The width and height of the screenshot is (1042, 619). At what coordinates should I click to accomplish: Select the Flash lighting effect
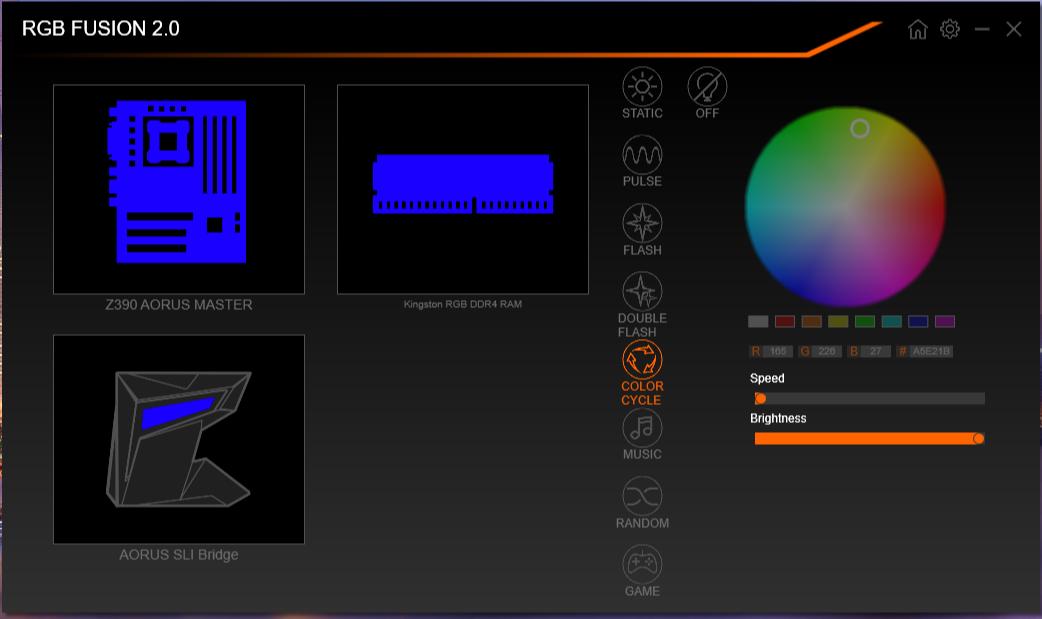[x=642, y=224]
